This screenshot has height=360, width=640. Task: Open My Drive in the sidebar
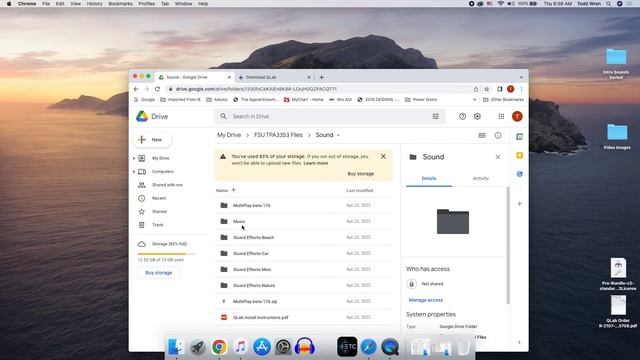click(160, 158)
